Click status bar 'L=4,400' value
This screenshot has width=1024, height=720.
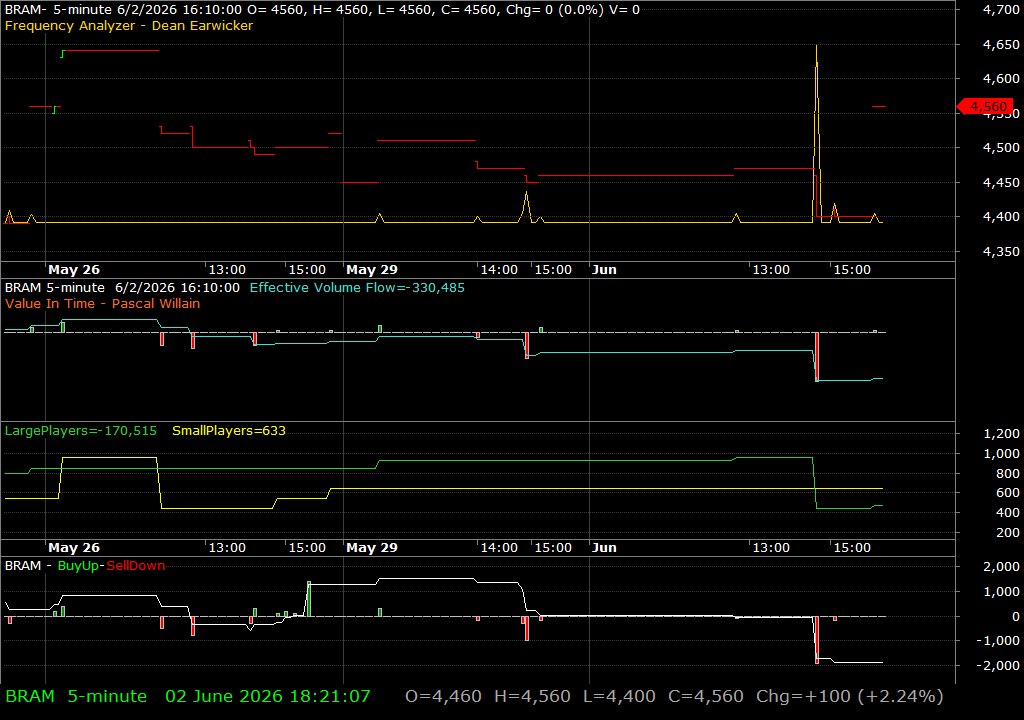coord(619,696)
